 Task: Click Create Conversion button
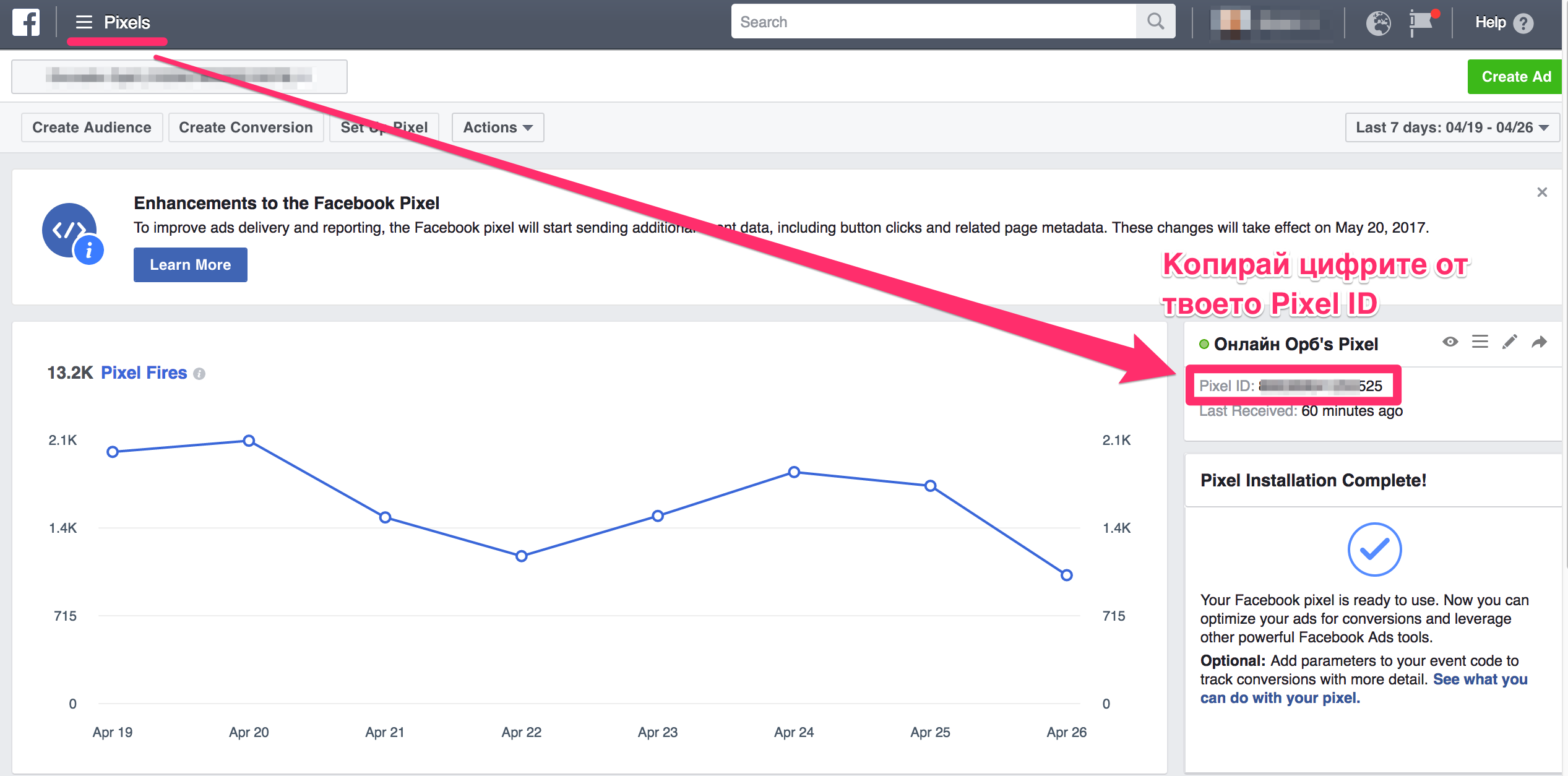(x=246, y=127)
